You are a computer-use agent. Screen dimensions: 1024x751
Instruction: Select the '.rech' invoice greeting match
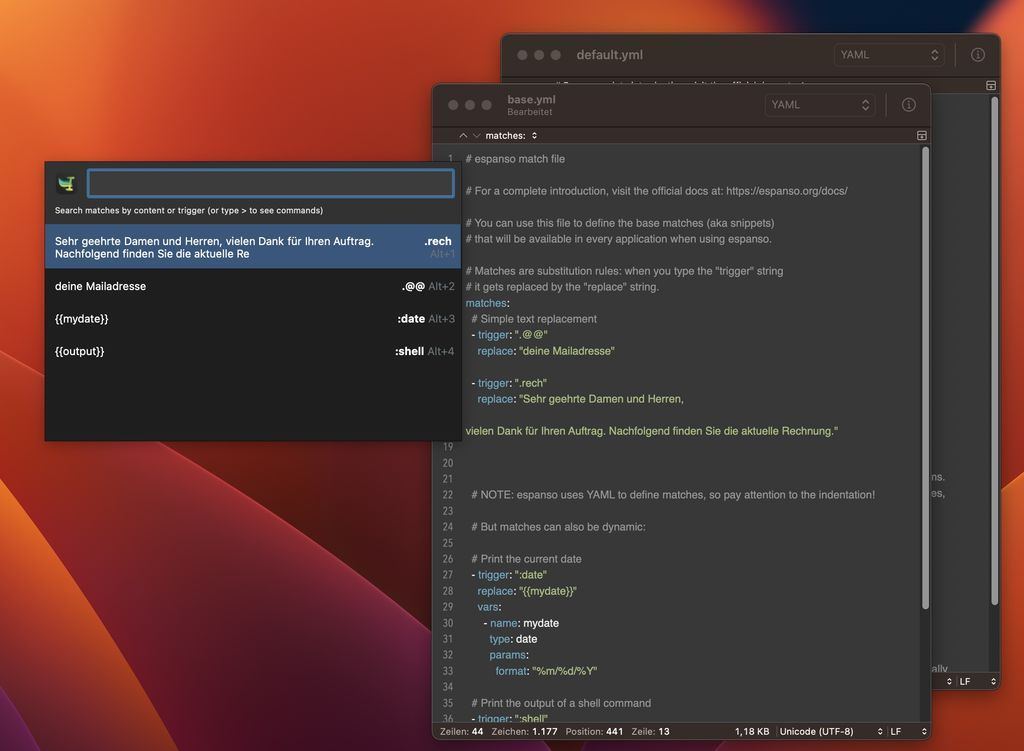tap(253, 247)
